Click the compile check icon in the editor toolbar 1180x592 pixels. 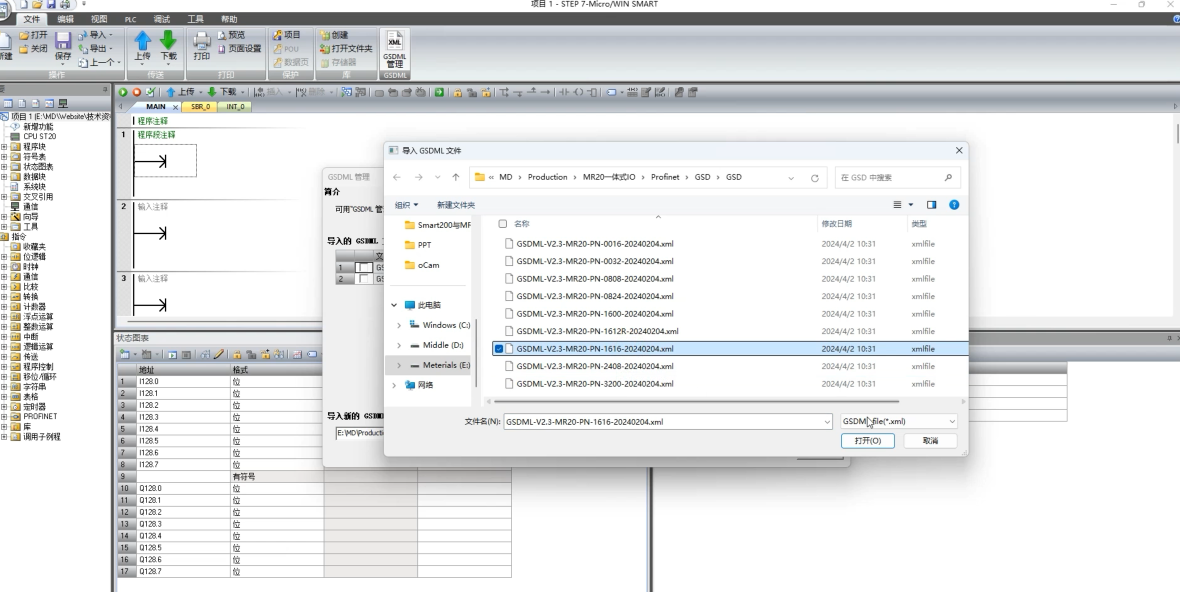(151, 92)
